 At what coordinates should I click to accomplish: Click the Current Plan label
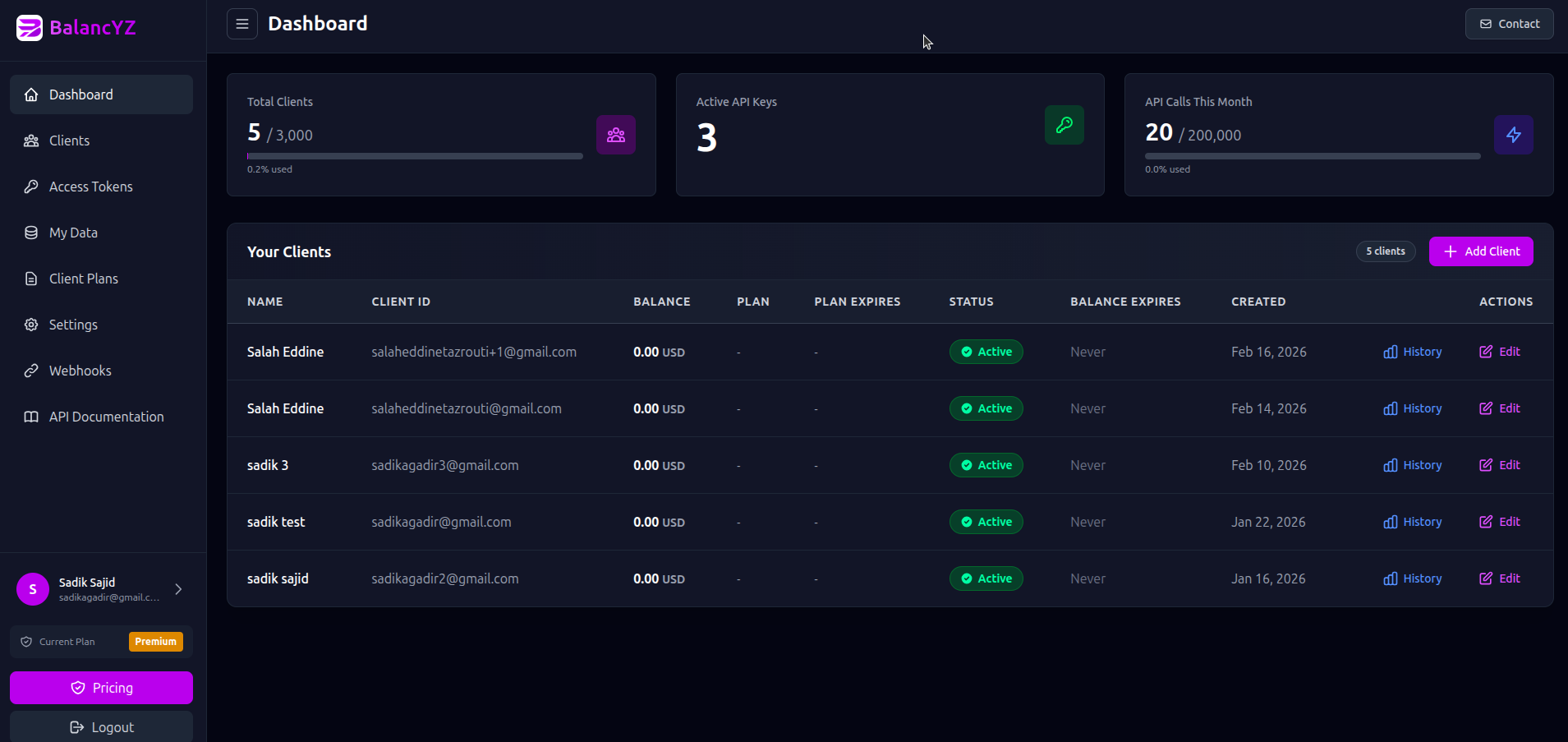pyautogui.click(x=67, y=642)
